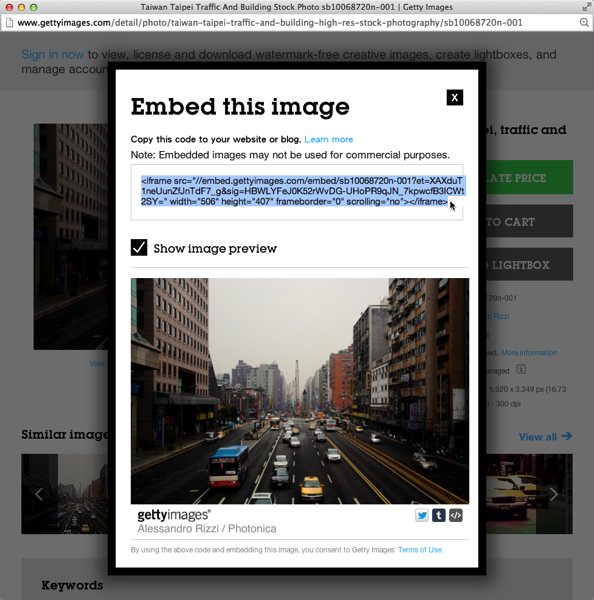Click the window fullscreen arrows icon
This screenshot has height=600, width=594.
[586, 7]
